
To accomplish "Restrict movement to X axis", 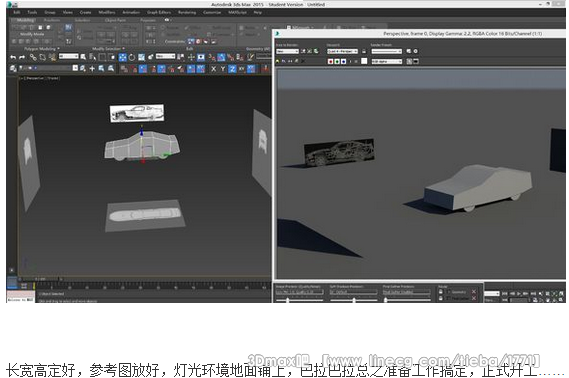I will [x=213, y=69].
